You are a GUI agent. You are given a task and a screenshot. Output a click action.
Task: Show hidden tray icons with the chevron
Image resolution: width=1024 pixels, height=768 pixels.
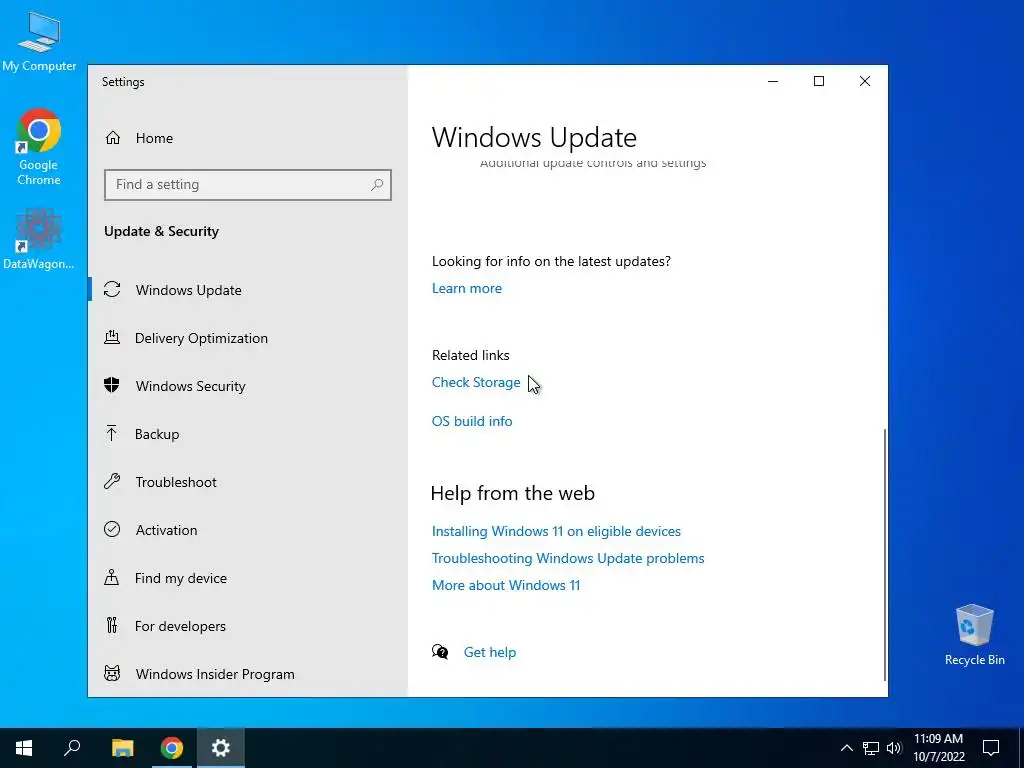click(x=846, y=748)
